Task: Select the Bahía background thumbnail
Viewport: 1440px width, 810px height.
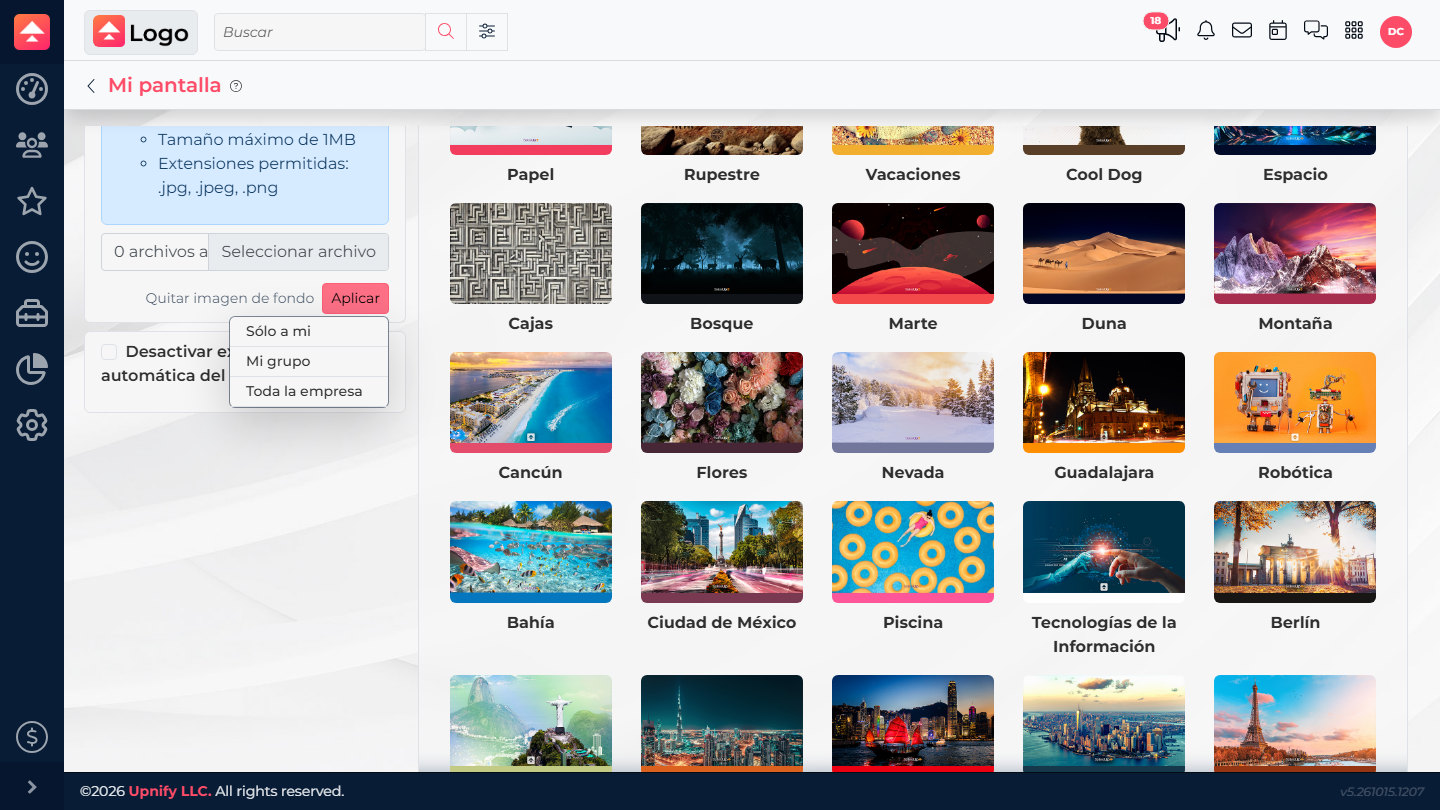Action: (531, 552)
